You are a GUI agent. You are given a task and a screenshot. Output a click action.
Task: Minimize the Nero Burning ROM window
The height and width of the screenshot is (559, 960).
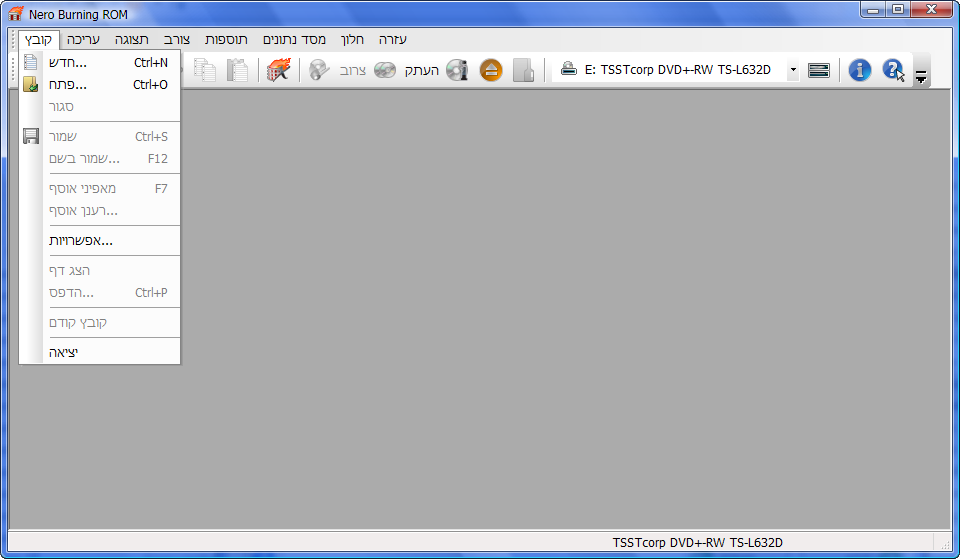click(x=872, y=9)
